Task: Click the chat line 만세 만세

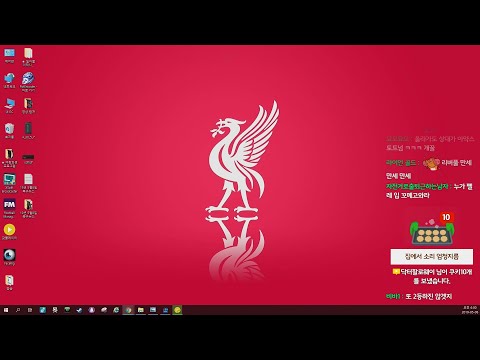Action: (x=398, y=176)
